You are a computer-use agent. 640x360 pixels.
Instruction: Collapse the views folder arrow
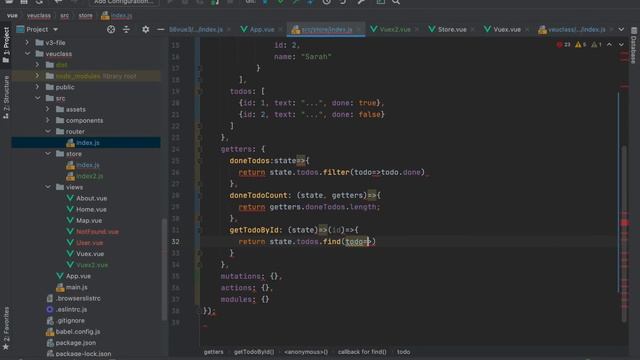coord(48,187)
